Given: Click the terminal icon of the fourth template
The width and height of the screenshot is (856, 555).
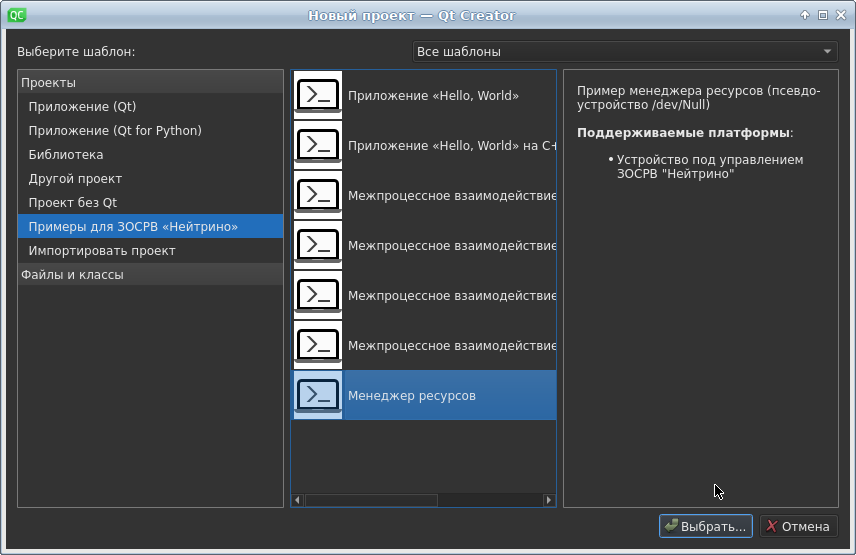Looking at the screenshot, I should 318,245.
